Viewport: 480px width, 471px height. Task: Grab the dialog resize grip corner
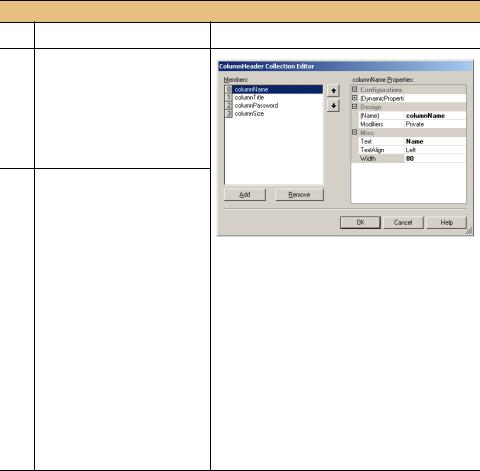coord(469,231)
